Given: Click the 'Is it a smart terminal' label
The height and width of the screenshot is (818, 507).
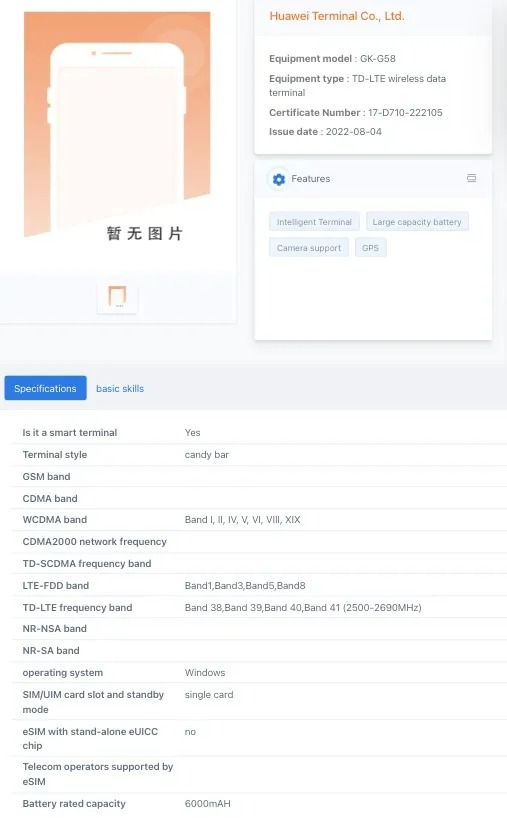Looking at the screenshot, I should pos(70,432).
